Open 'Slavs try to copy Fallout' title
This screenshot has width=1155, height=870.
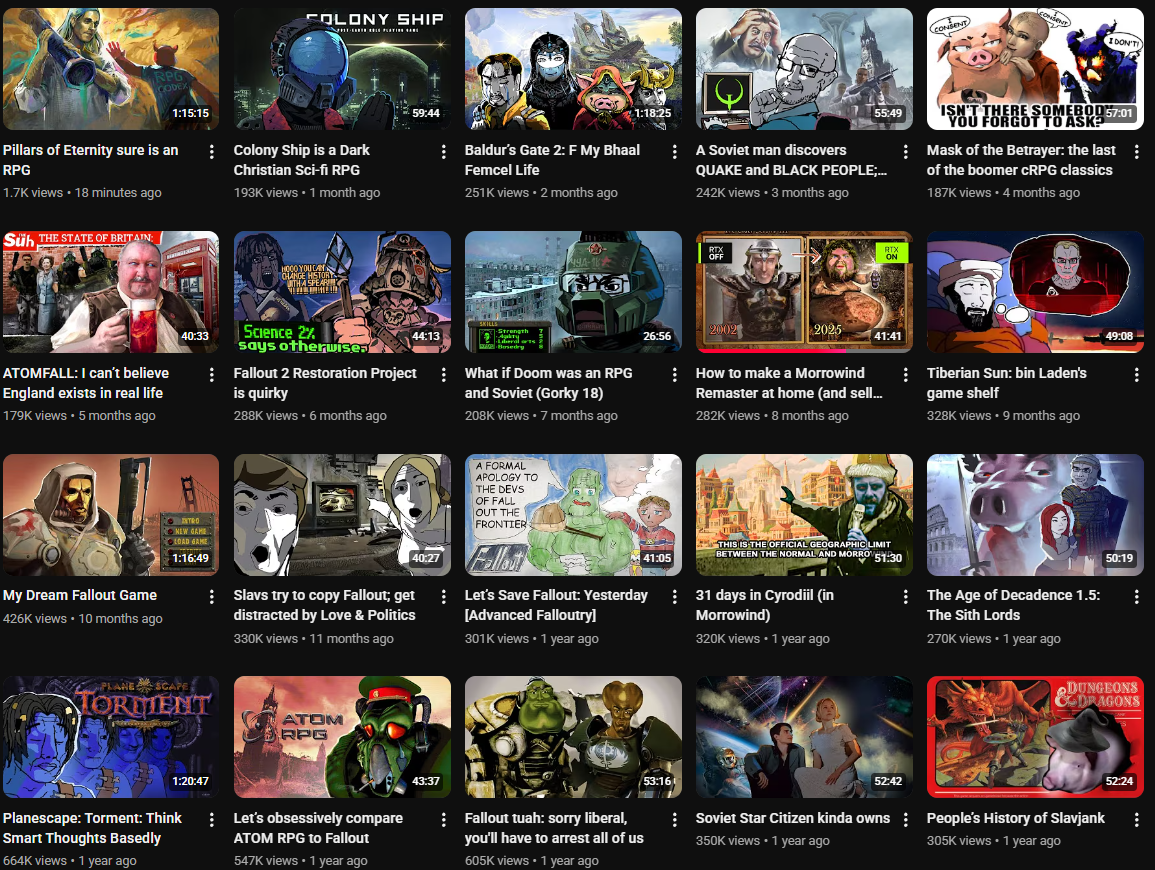point(325,605)
